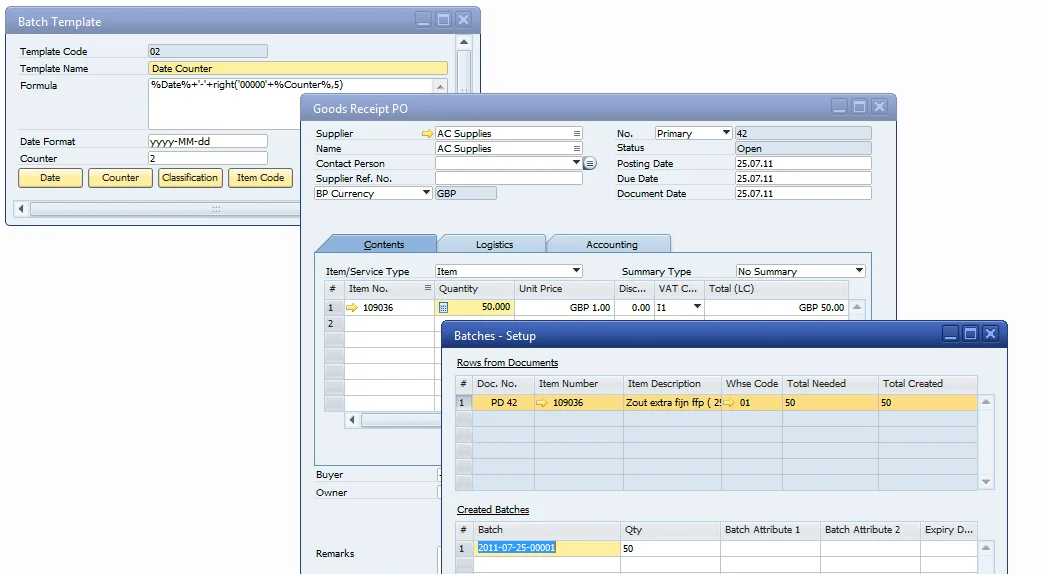Open the Primary series dropdown
This screenshot has height=576, width=1041.
pos(726,133)
